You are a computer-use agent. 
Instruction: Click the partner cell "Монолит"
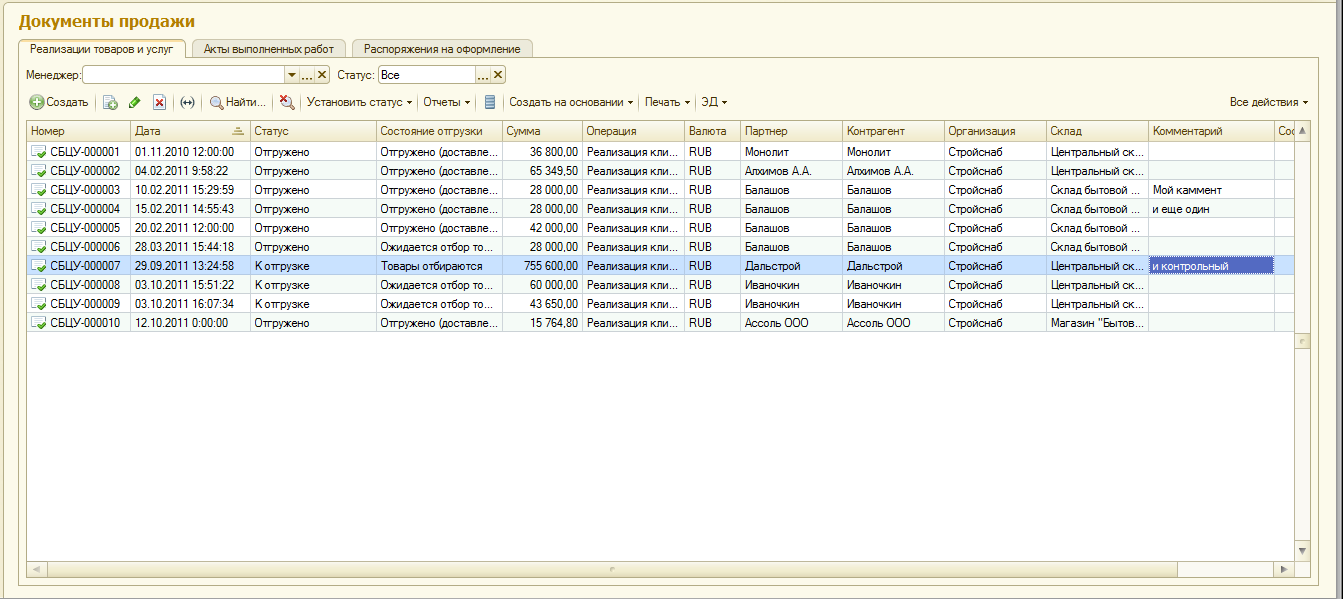[791, 152]
